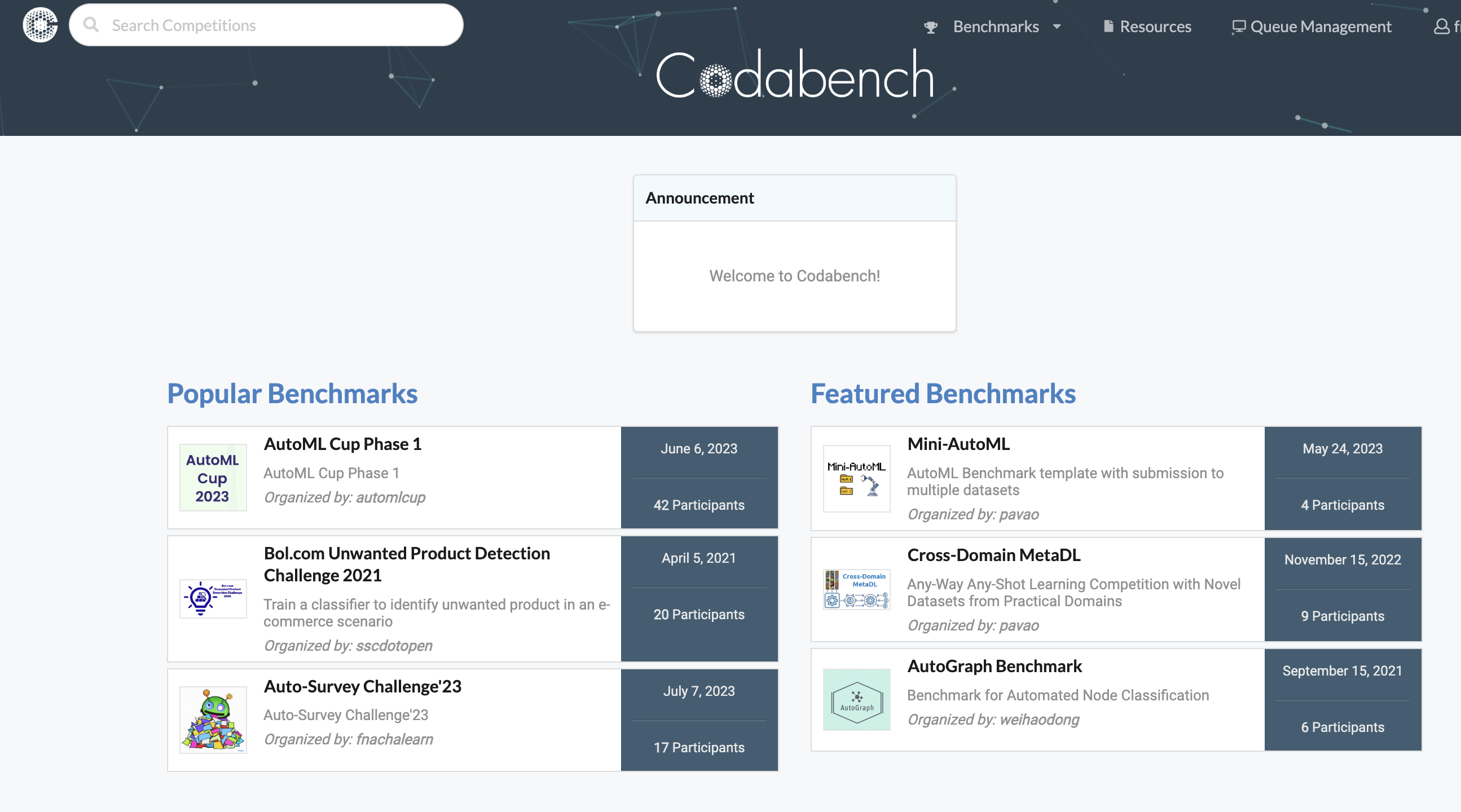
Task: Open the Resources page
Action: [x=1155, y=26]
